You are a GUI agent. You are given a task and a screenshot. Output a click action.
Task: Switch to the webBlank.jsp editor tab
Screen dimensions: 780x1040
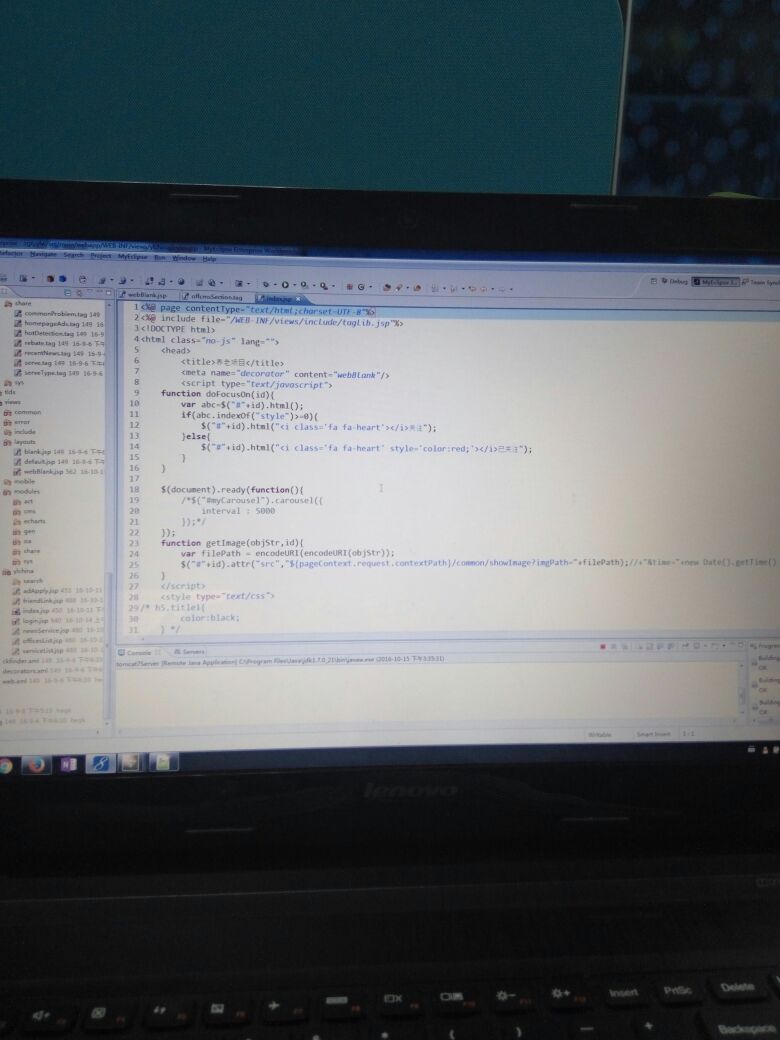pos(145,296)
